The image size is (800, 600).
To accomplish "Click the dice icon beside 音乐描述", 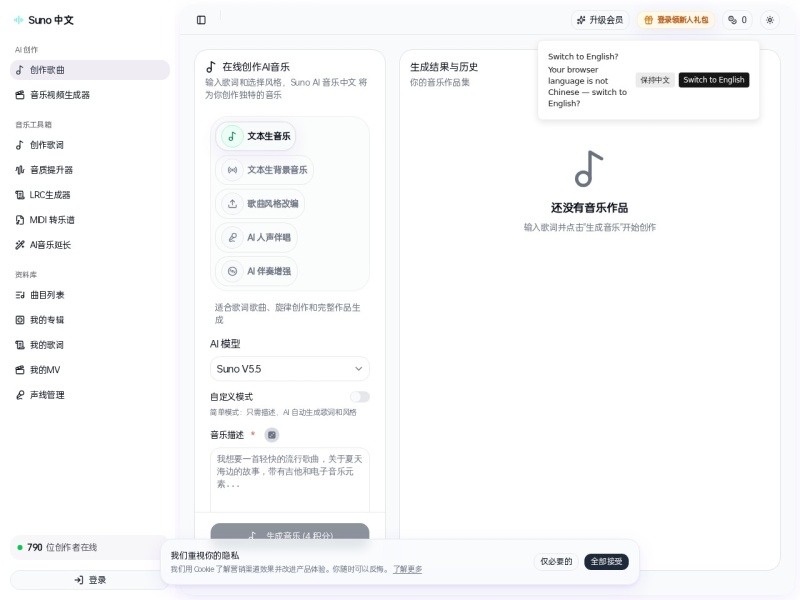I will pyautogui.click(x=272, y=435).
